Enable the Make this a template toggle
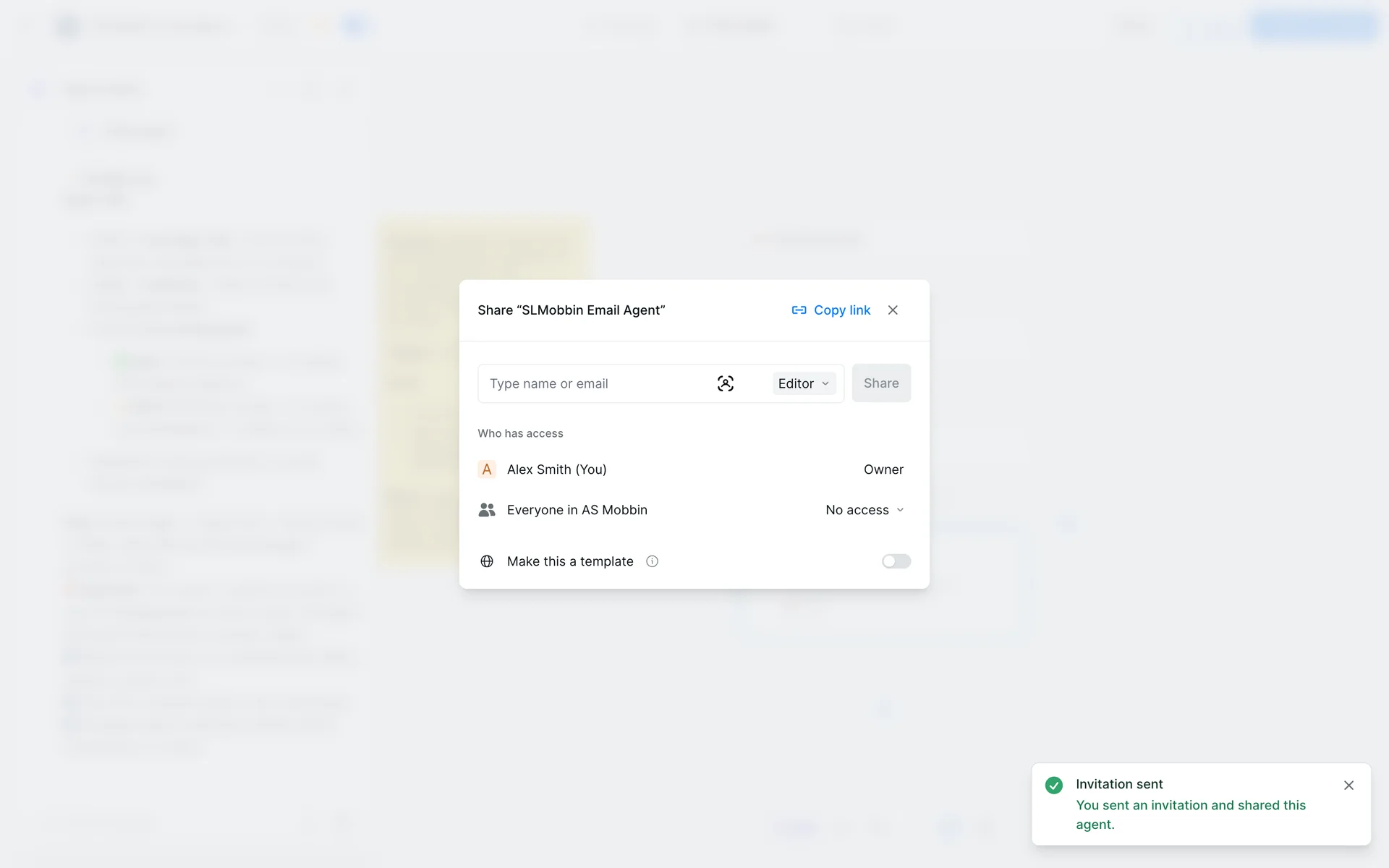The height and width of the screenshot is (868, 1389). point(896,561)
